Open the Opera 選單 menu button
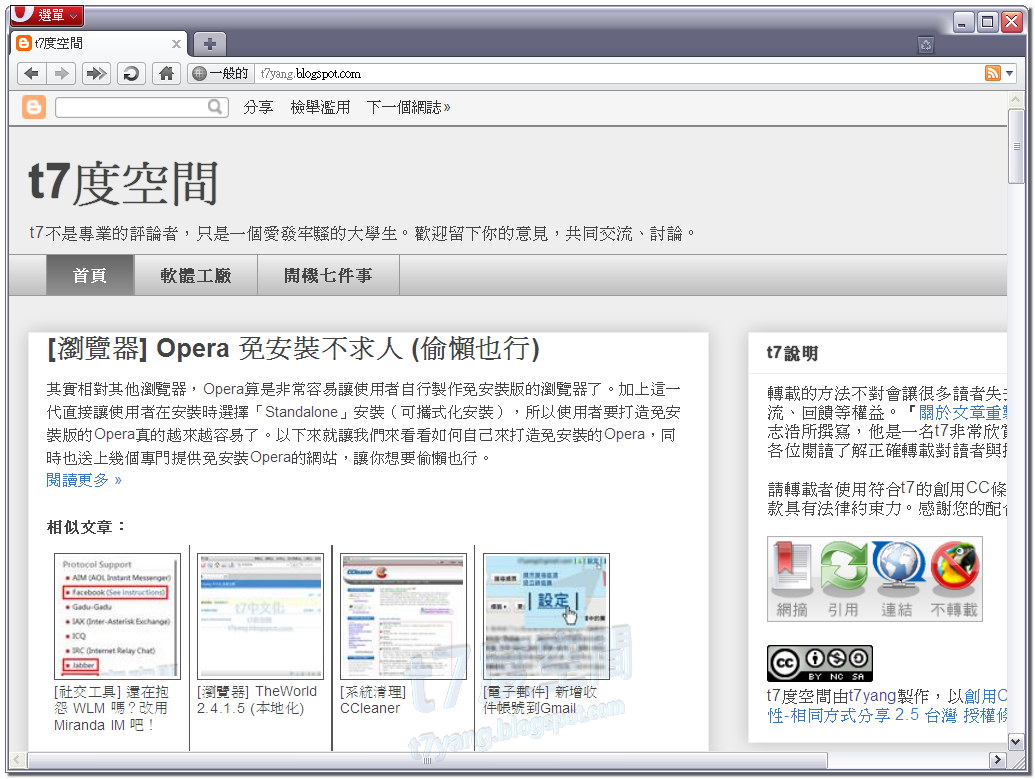Screen dimensions: 1035x779 46,14
